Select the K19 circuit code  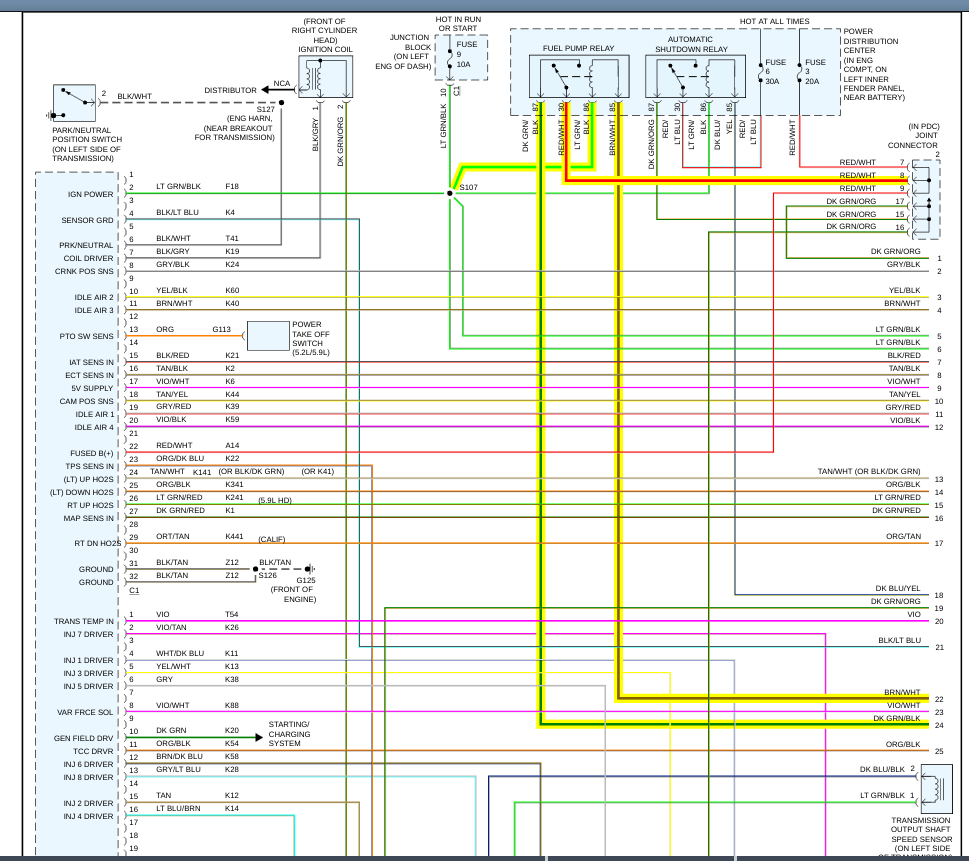[232, 251]
